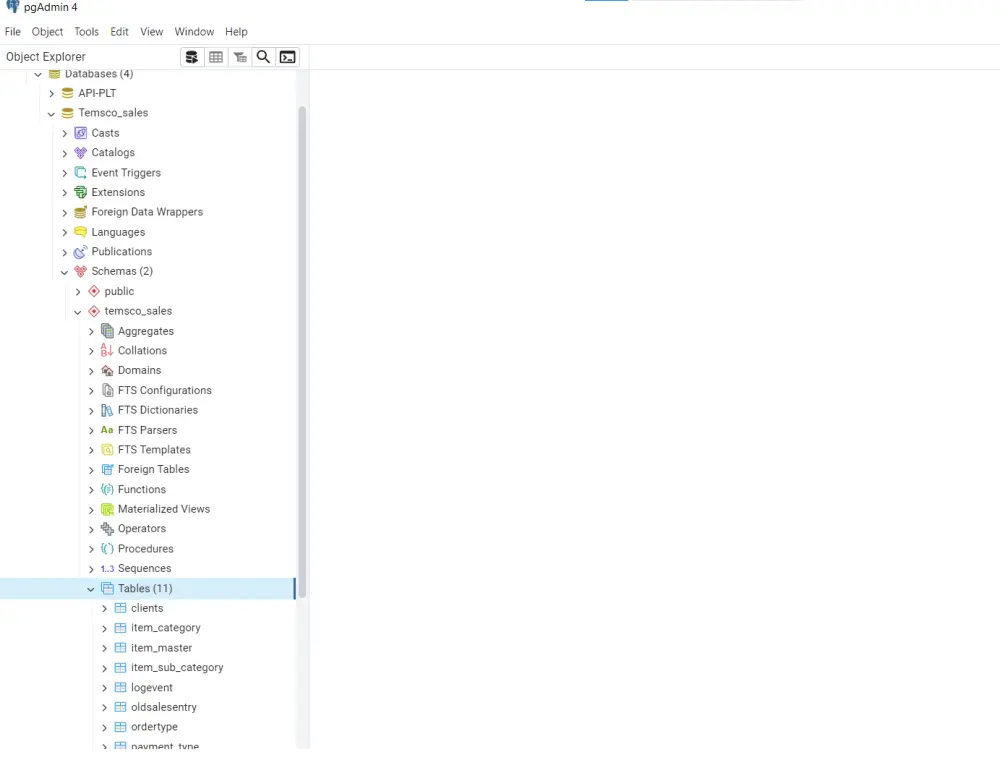This screenshot has width=1000, height=760.
Task: Click the Materialized Views icon
Action: pyautogui.click(x=107, y=509)
